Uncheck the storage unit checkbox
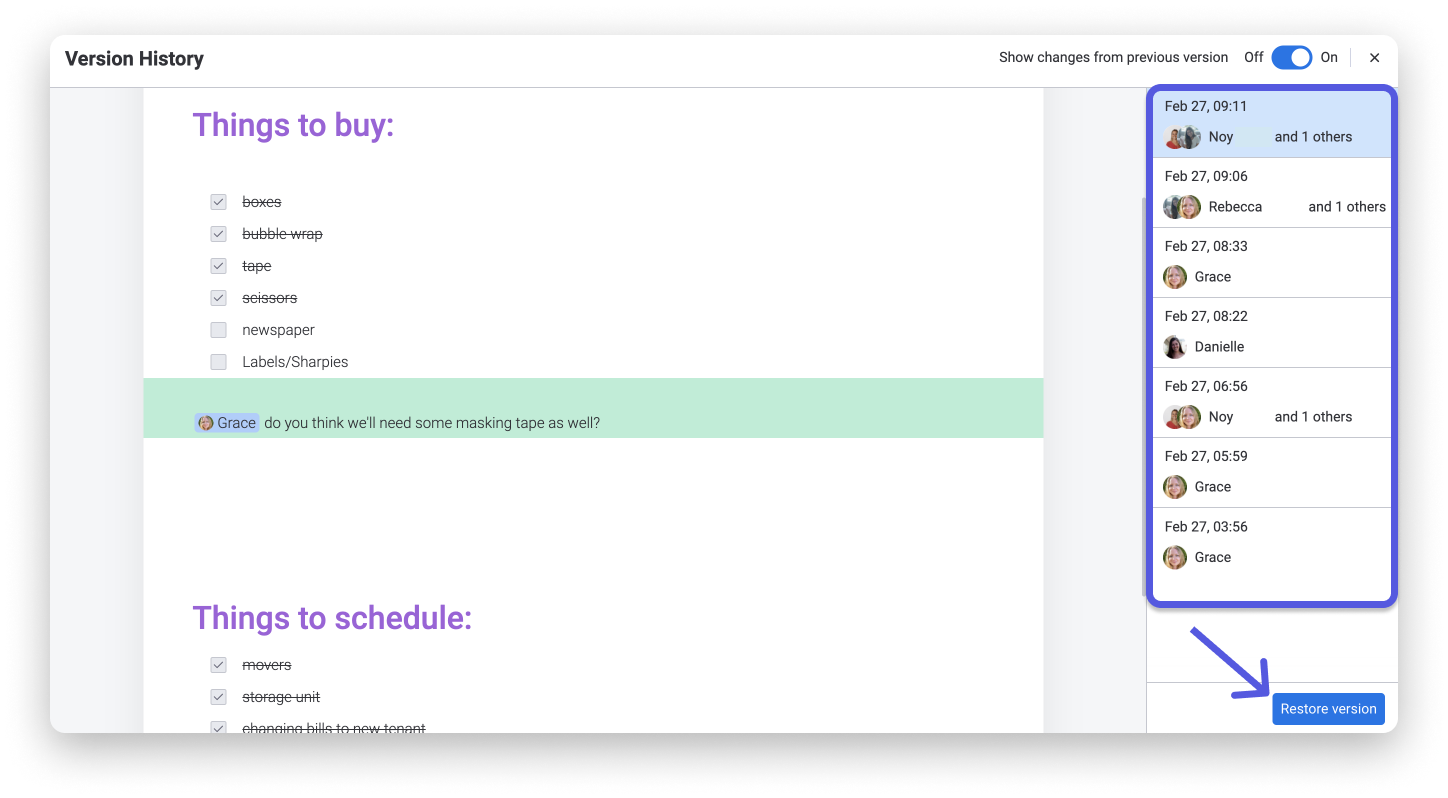This screenshot has width=1448, height=798. [218, 697]
